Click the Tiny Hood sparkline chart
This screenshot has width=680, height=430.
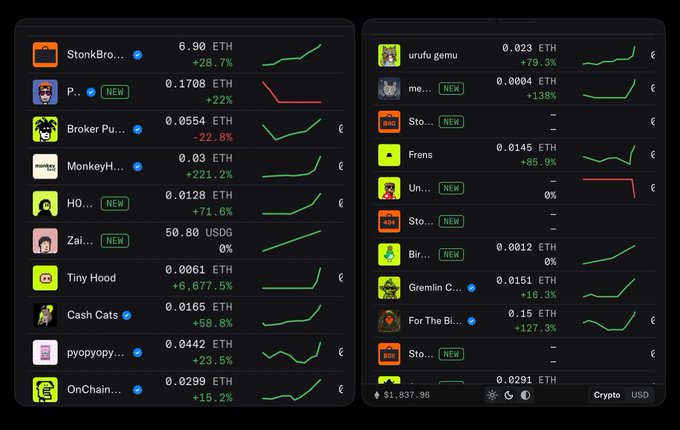click(x=291, y=278)
